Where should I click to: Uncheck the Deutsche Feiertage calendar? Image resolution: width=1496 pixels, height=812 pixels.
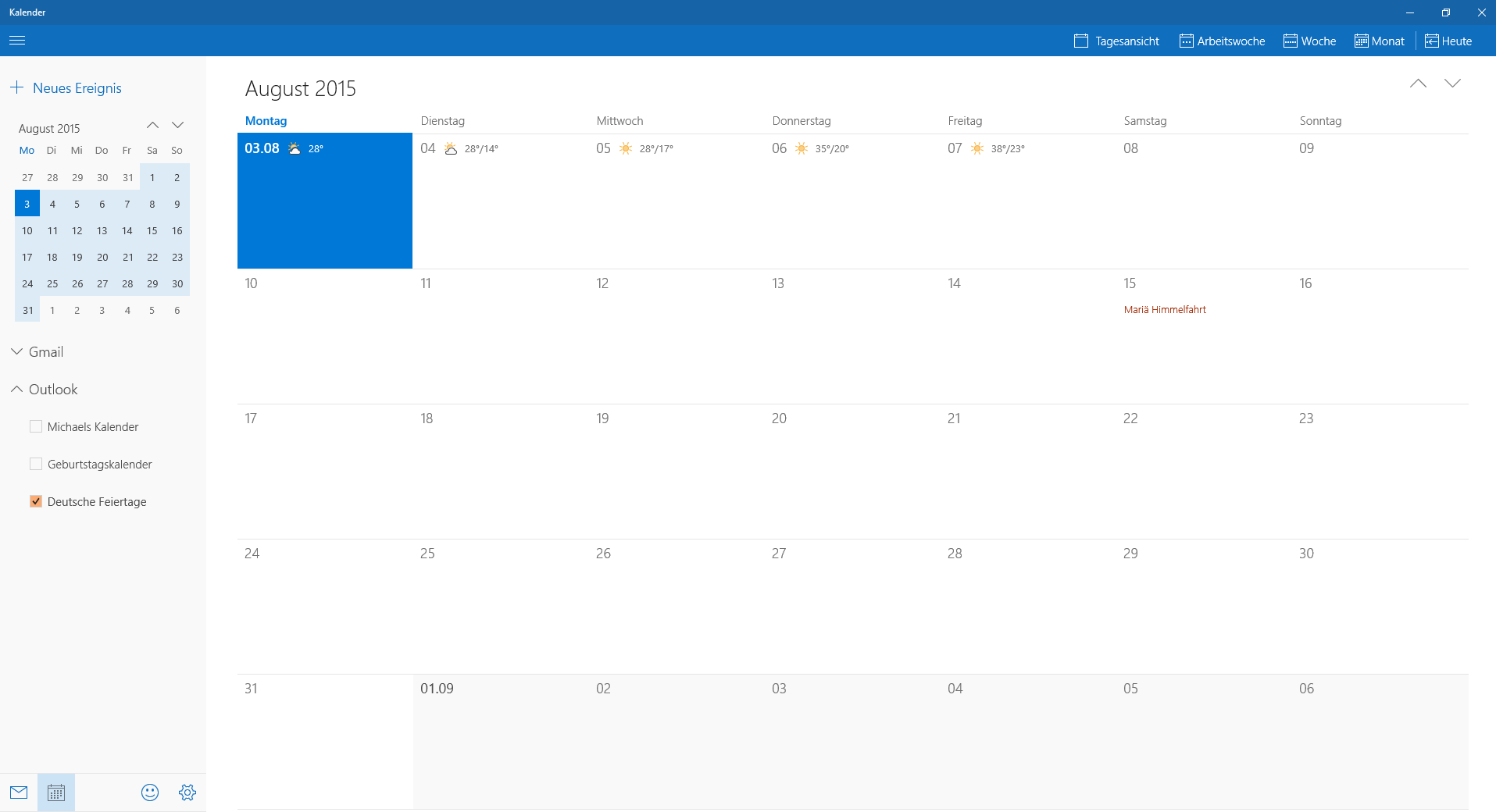pos(36,501)
